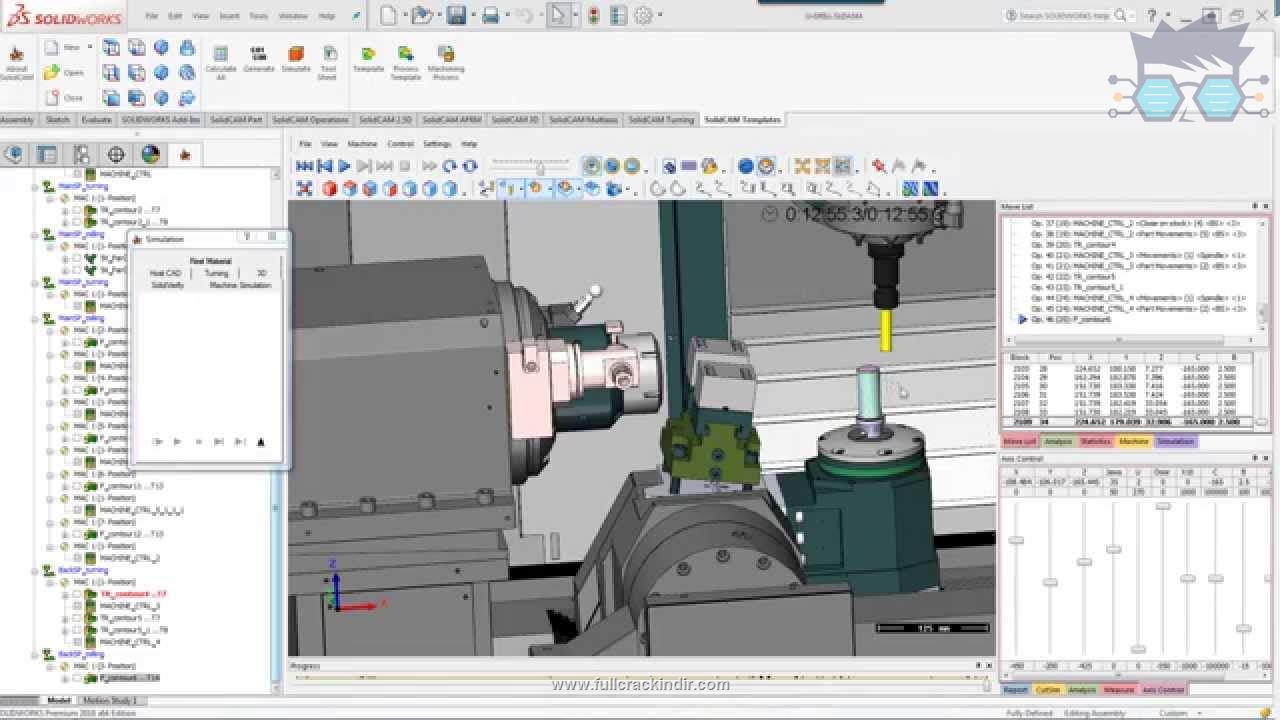Select SolidVerify in the Simulation dialog
Image resolution: width=1280 pixels, height=720 pixels.
pyautogui.click(x=167, y=285)
